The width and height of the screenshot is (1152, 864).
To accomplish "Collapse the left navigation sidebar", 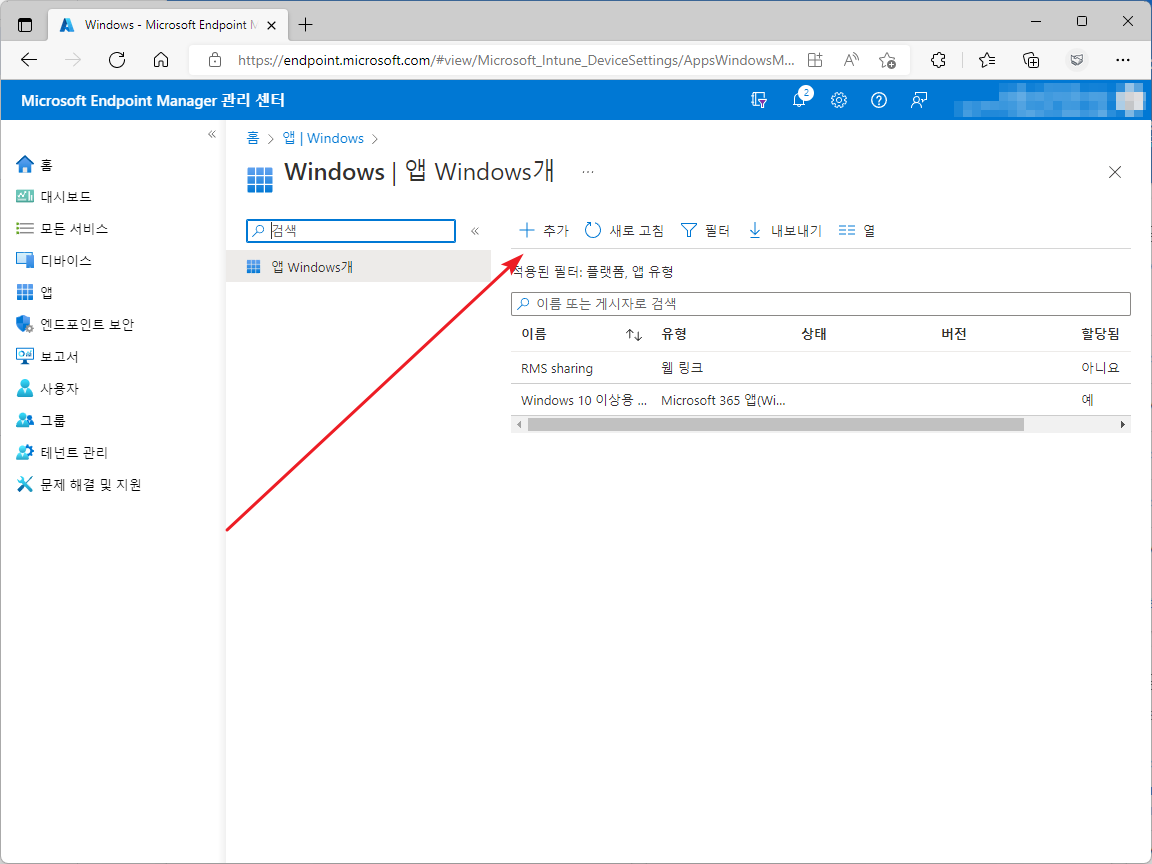I will [212, 134].
